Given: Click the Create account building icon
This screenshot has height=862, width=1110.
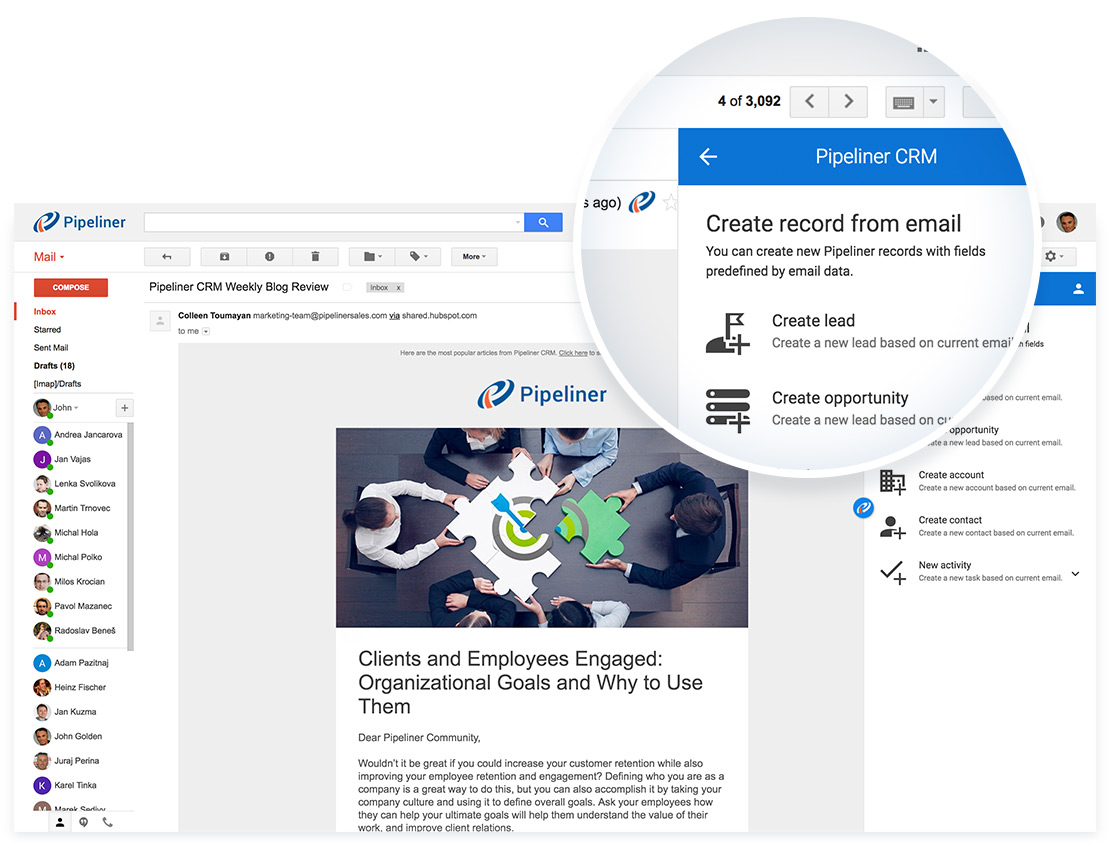Looking at the screenshot, I should (893, 480).
